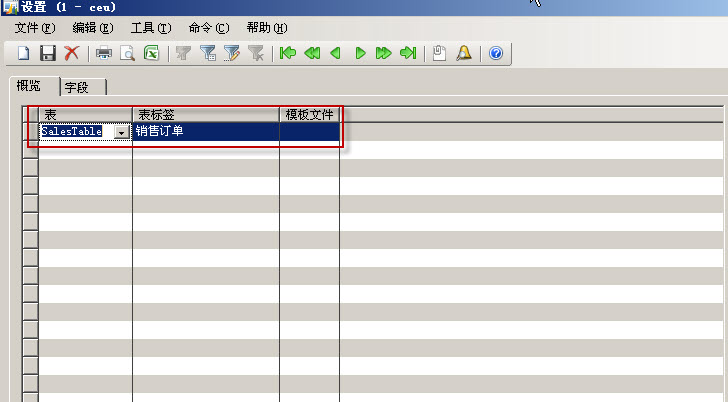Click the alert bell icon
The width and height of the screenshot is (728, 402).
[x=464, y=53]
